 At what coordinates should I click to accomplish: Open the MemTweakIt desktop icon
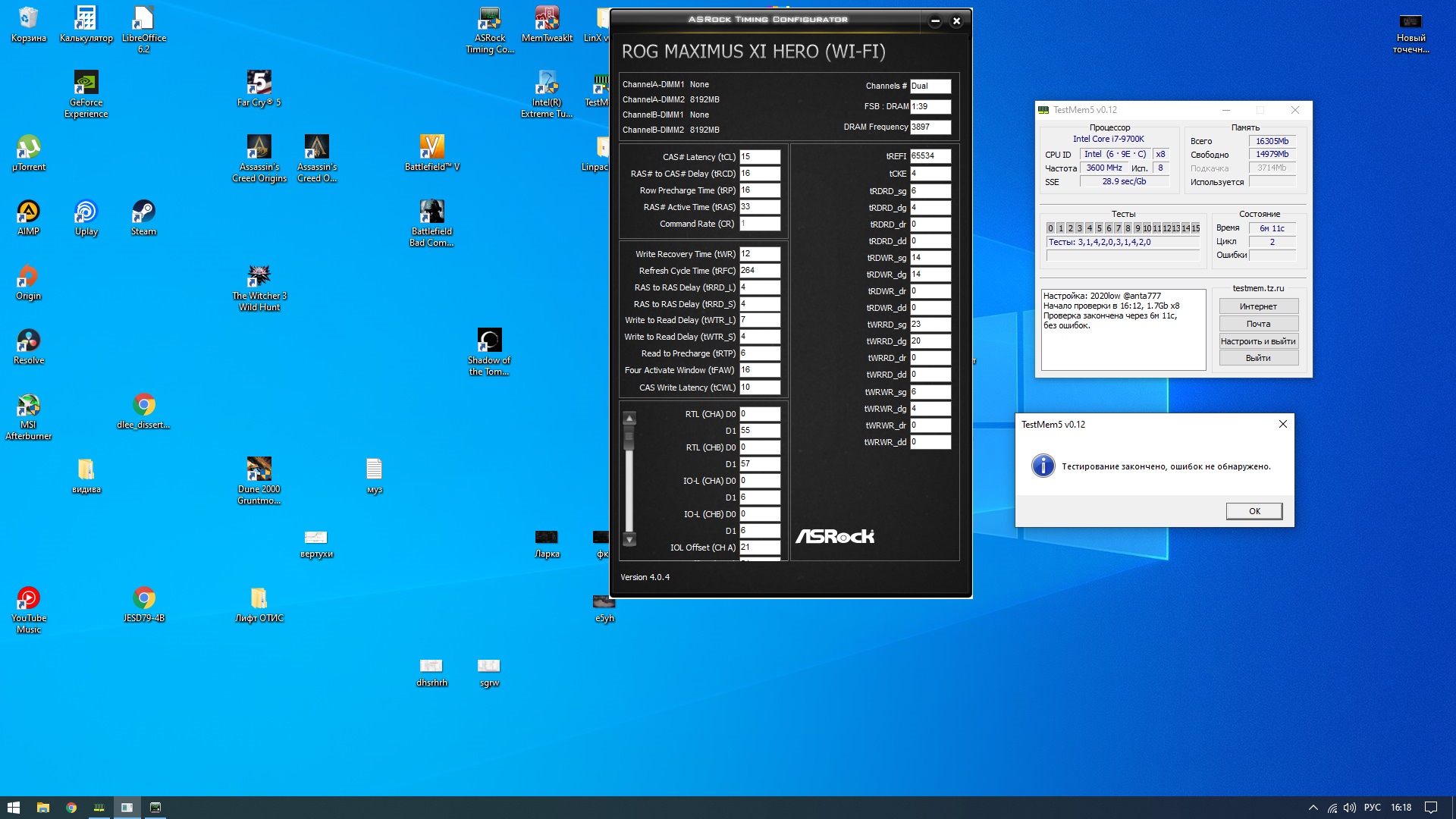[547, 19]
